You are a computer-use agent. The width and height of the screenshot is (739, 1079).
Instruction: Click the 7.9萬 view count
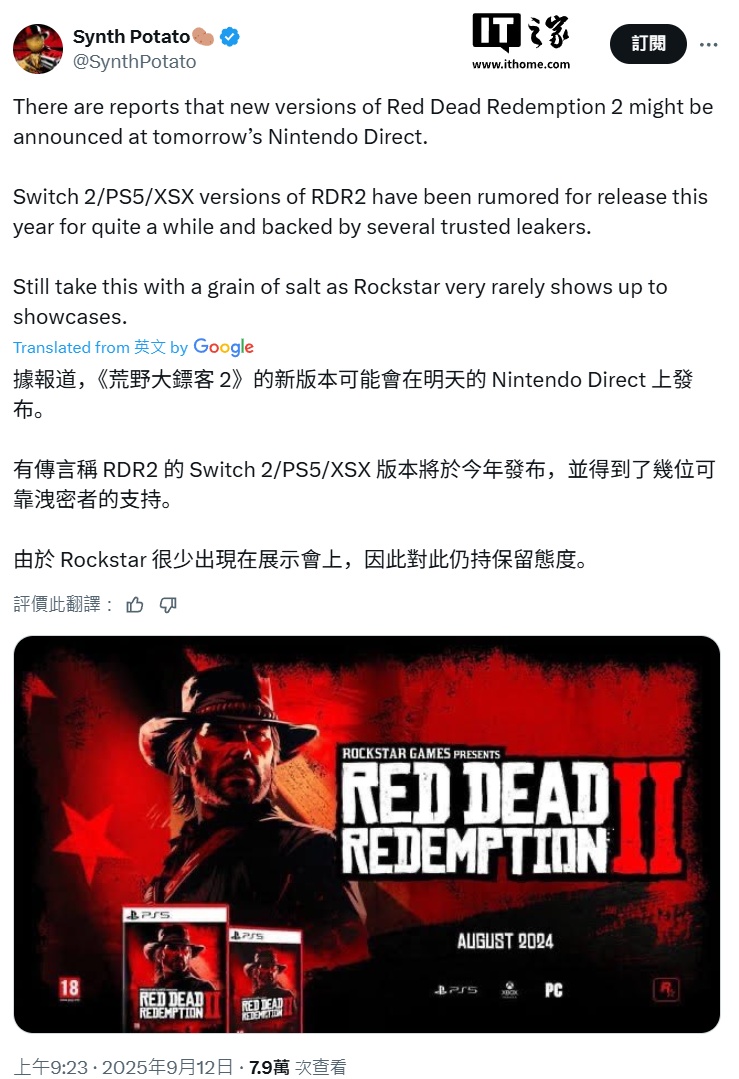[269, 1067]
